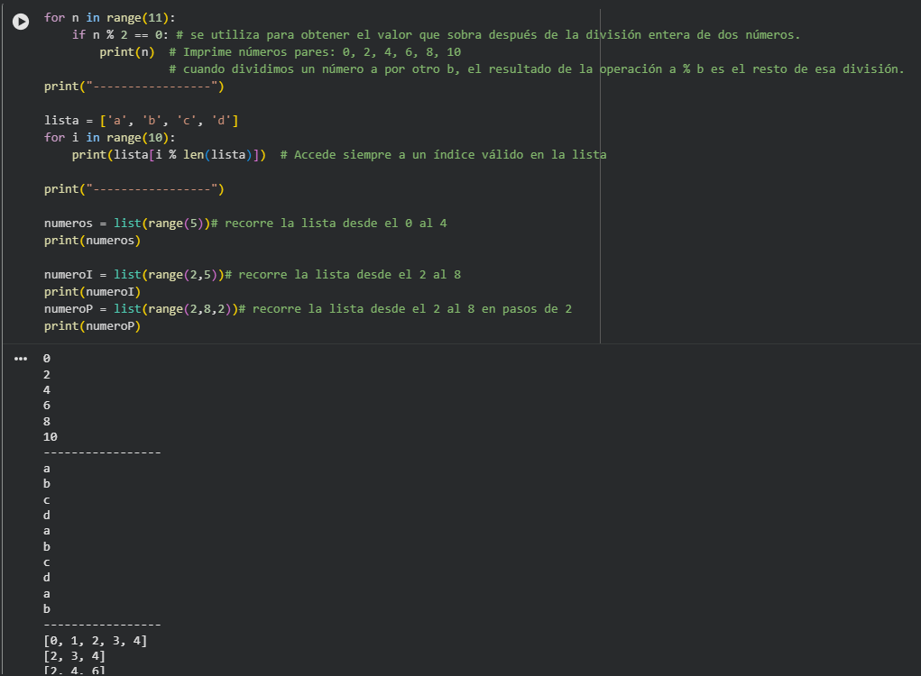Click the 'numeroP = list(range(2,8,2))' line
921x676 pixels.
coord(141,309)
